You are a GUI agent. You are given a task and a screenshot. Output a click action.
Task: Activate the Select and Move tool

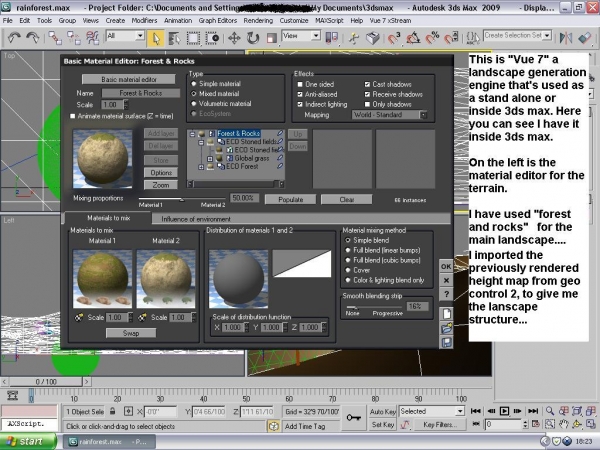234,38
